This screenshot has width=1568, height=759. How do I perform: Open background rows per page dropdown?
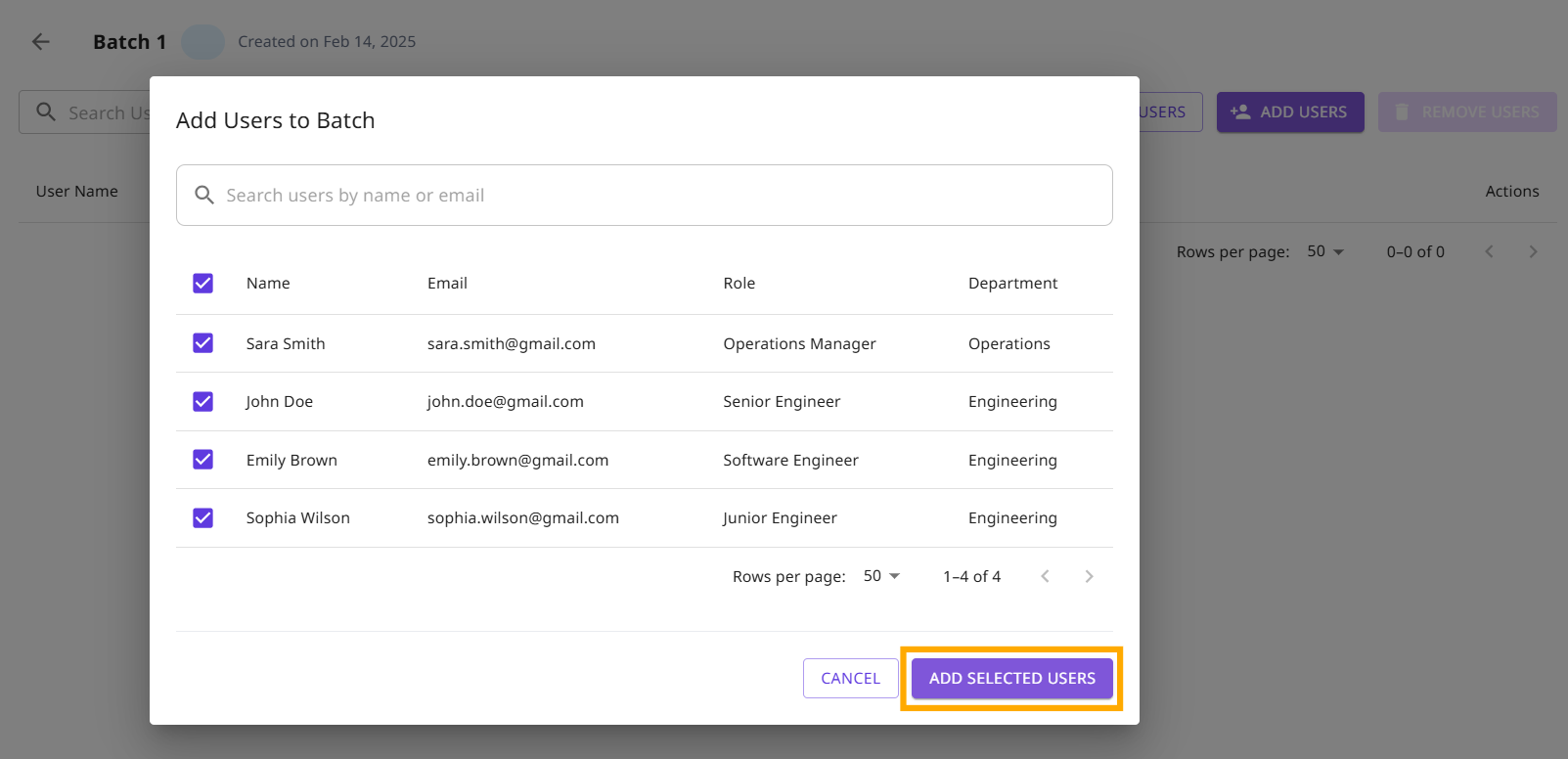(1325, 251)
